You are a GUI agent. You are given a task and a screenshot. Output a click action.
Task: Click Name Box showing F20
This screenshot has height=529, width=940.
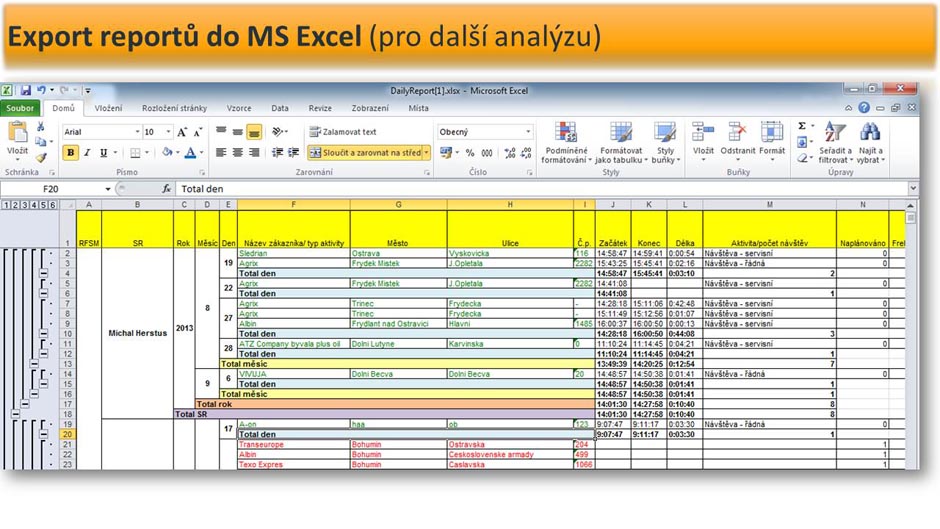point(52,189)
